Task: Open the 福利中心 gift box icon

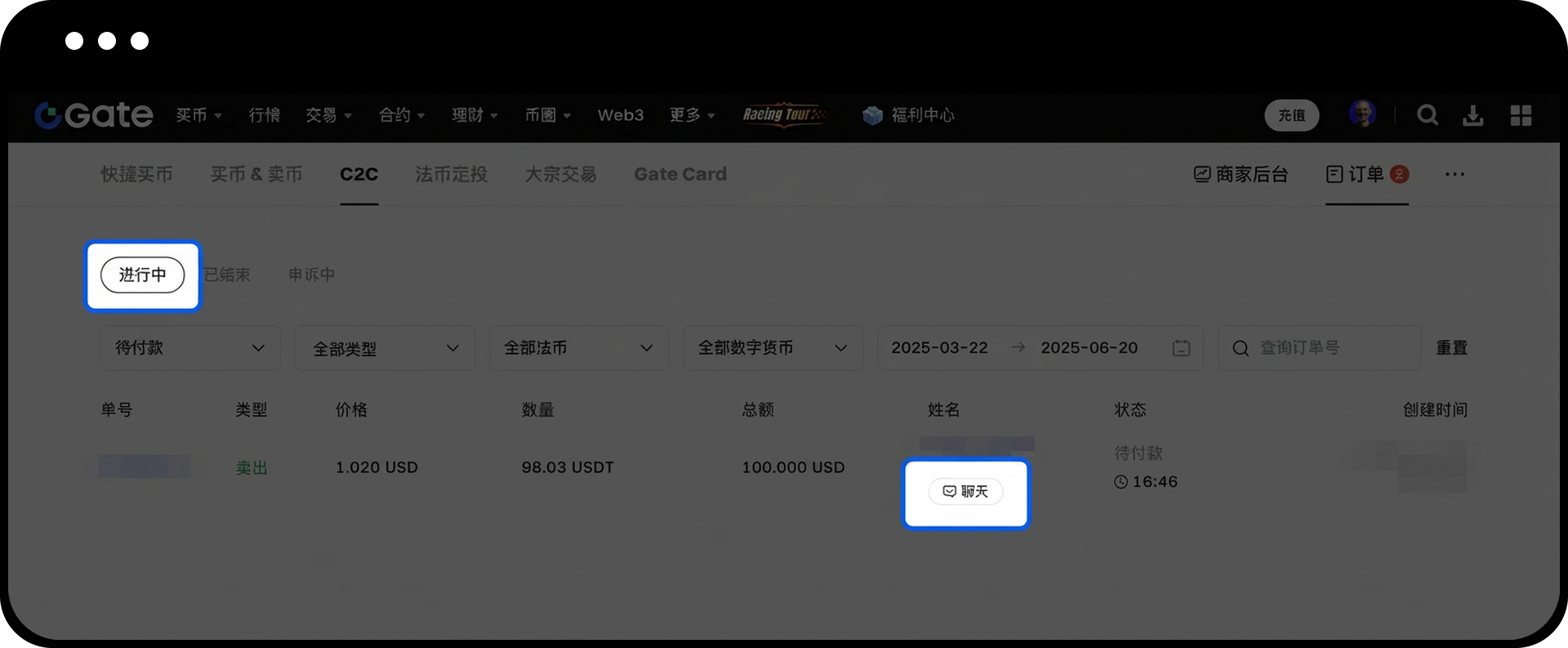Action: click(x=872, y=115)
